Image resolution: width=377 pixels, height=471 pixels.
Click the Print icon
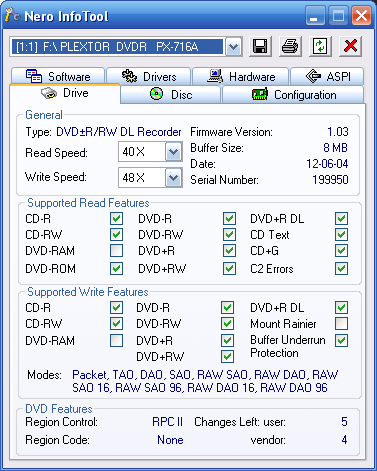(290, 46)
